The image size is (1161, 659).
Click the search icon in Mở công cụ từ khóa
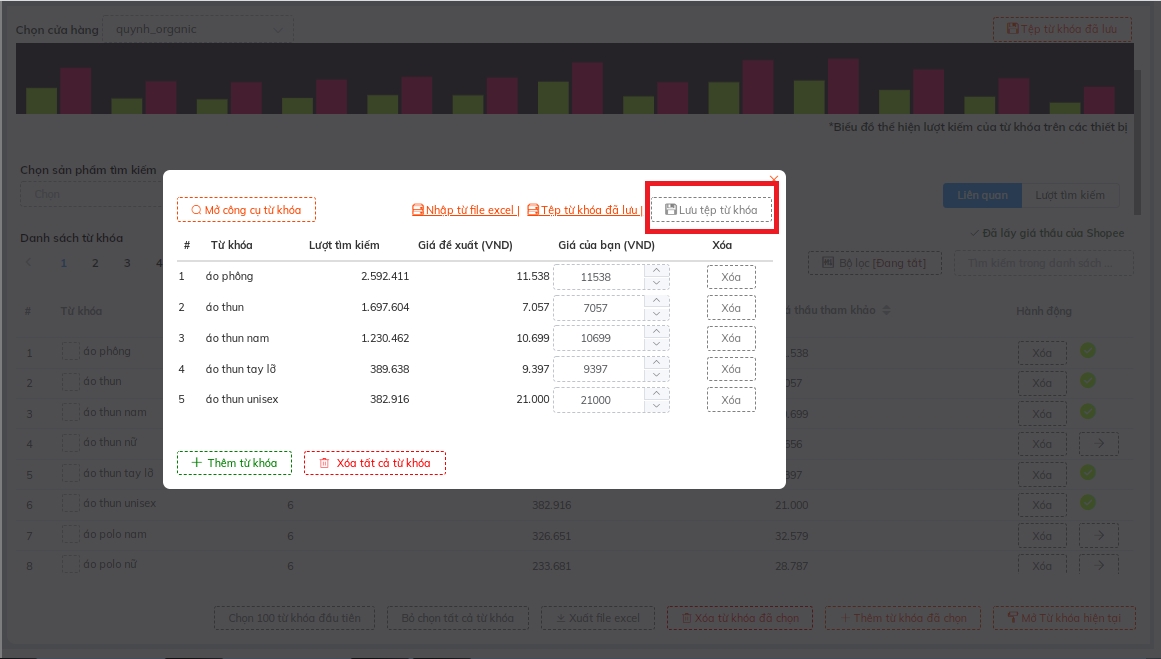(x=196, y=210)
